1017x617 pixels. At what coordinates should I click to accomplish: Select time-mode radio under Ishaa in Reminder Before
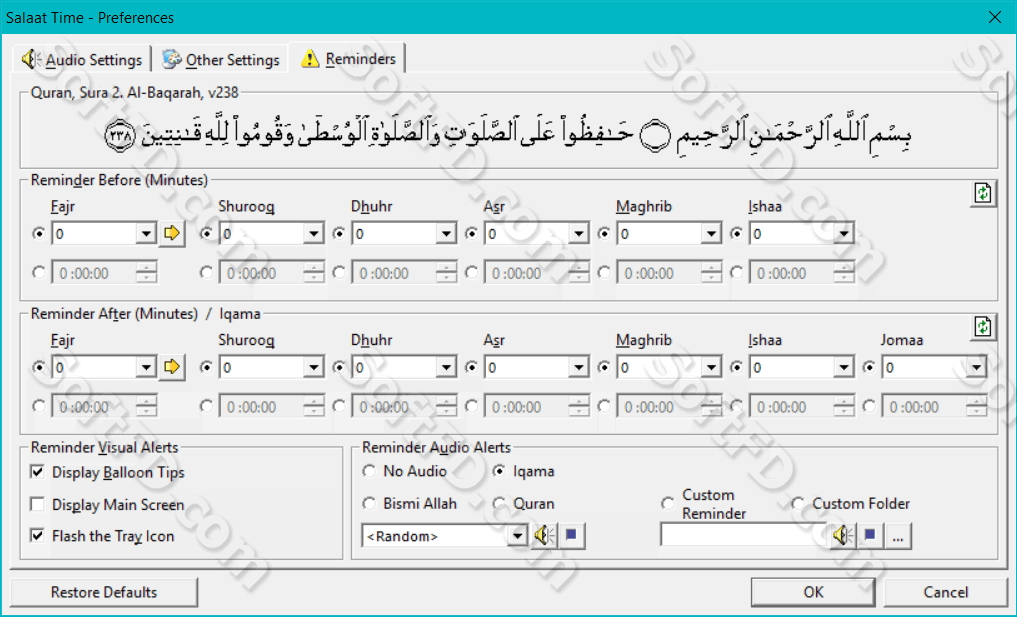pos(736,272)
